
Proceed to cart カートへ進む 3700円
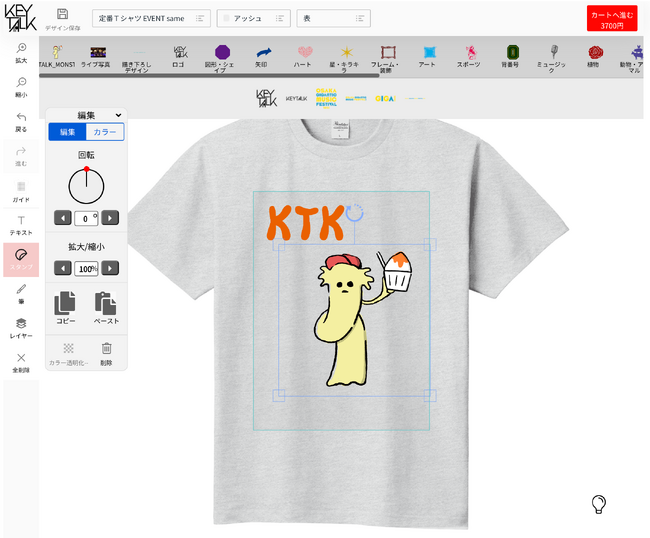[x=612, y=19]
